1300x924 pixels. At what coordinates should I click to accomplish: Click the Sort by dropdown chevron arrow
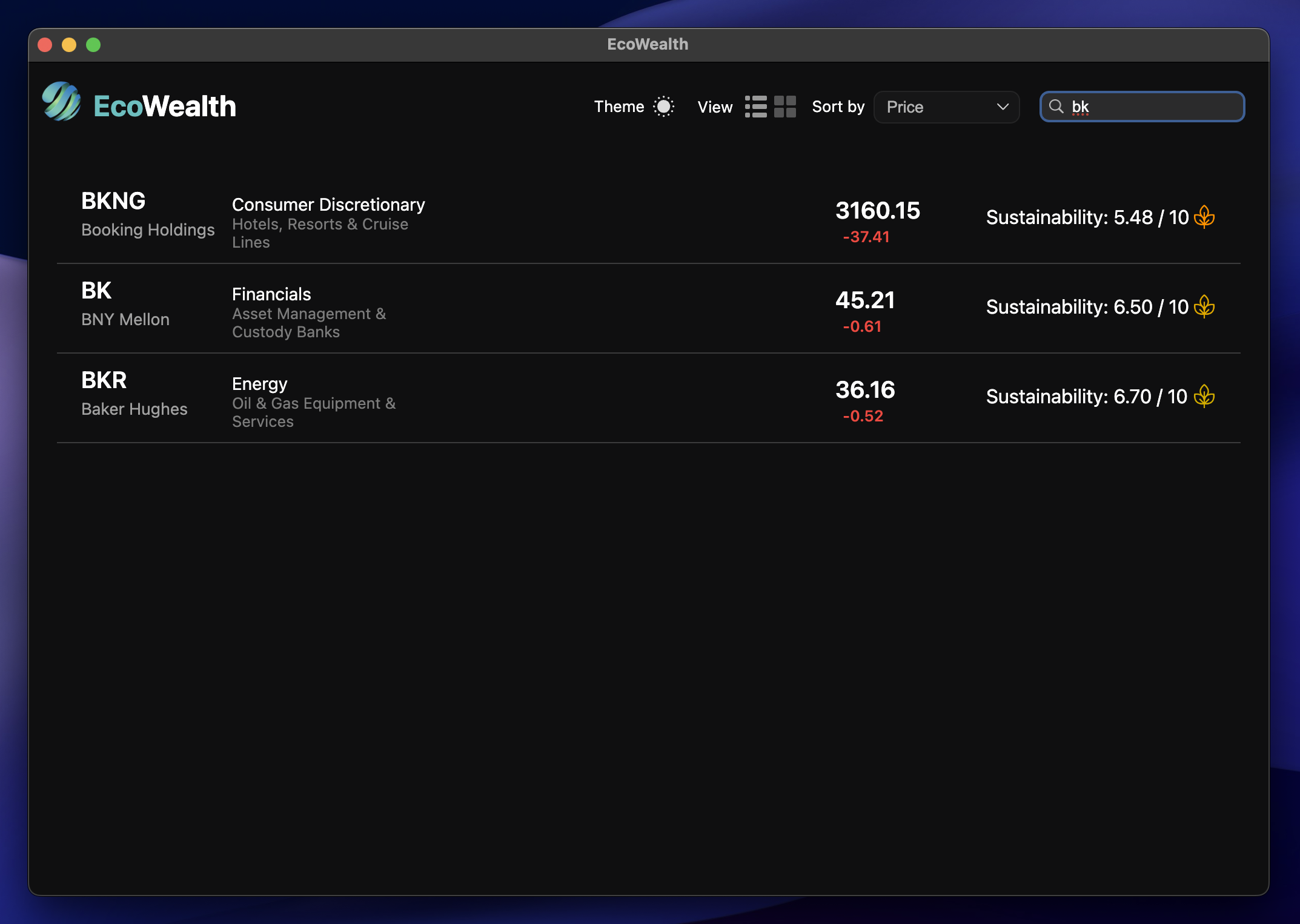[x=1003, y=107]
